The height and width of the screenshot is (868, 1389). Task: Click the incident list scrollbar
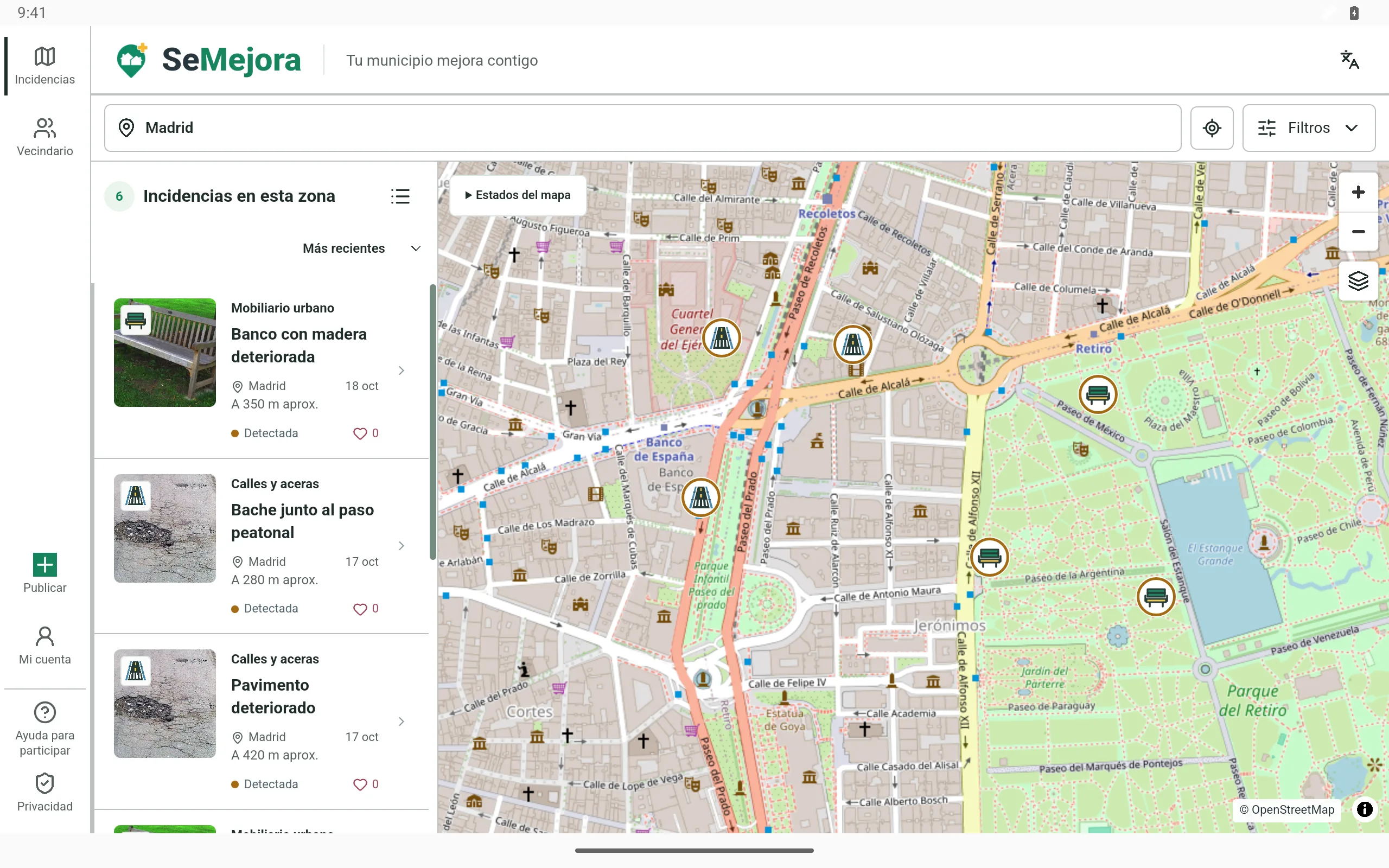(x=433, y=422)
